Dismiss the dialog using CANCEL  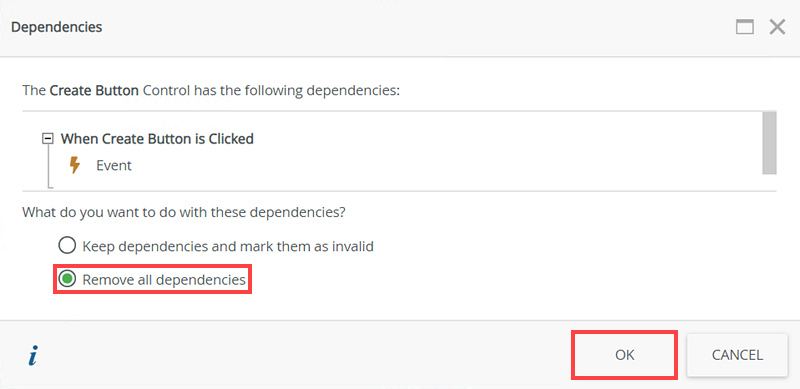pos(737,355)
